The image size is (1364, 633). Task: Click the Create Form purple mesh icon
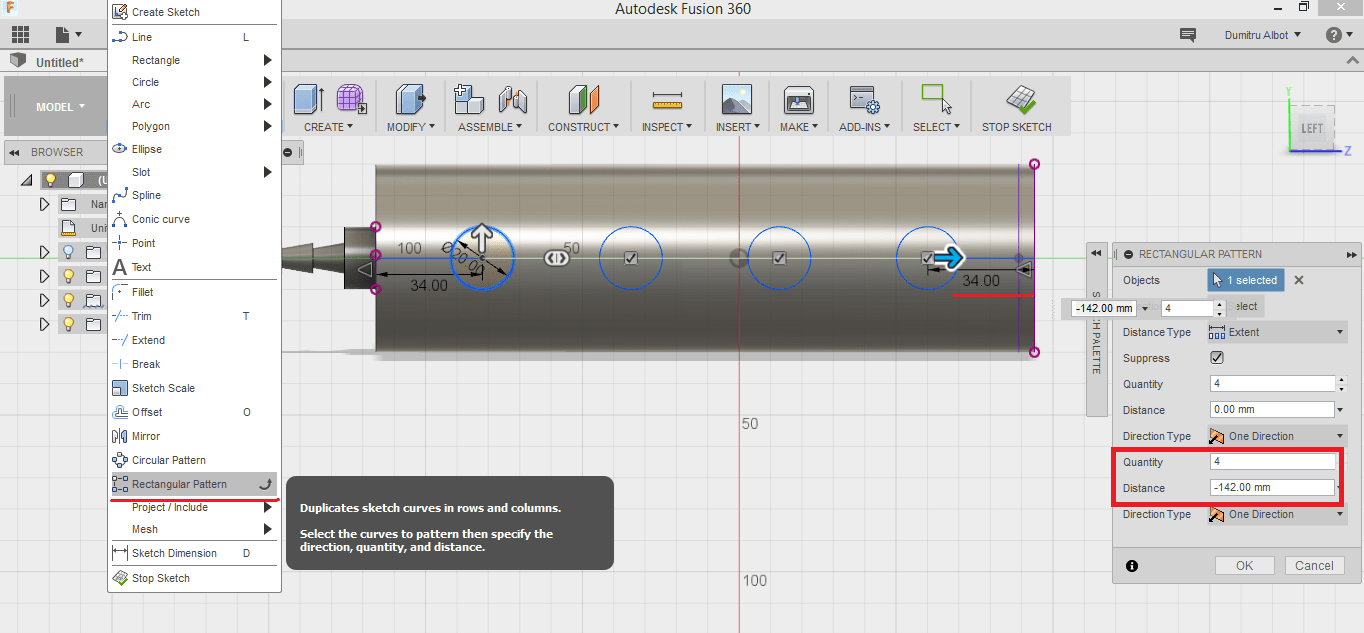click(350, 100)
